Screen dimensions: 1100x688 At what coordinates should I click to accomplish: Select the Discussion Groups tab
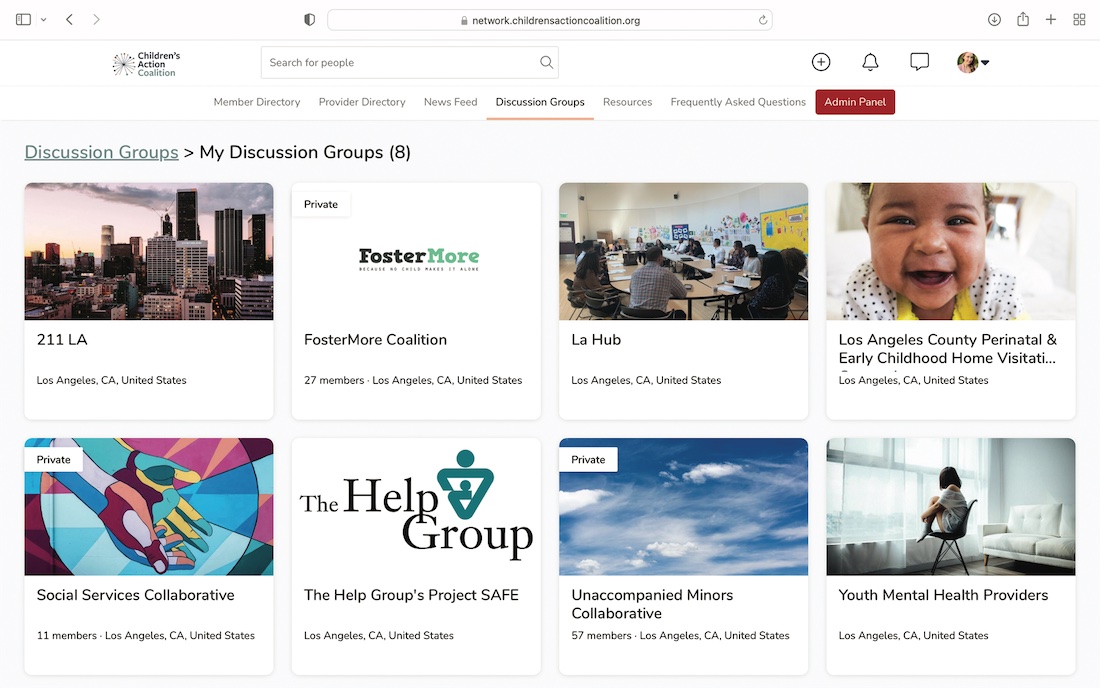(x=540, y=102)
